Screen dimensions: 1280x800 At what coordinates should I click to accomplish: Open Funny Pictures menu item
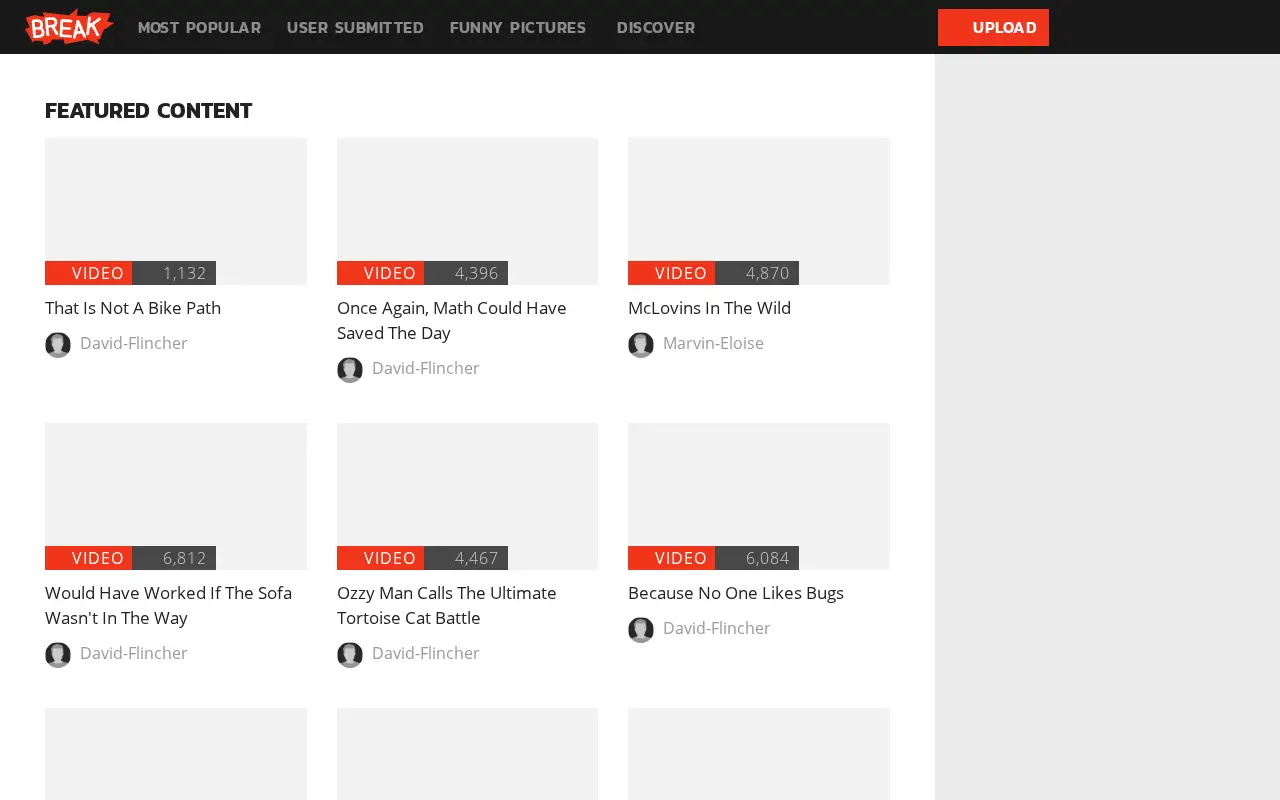coord(518,28)
